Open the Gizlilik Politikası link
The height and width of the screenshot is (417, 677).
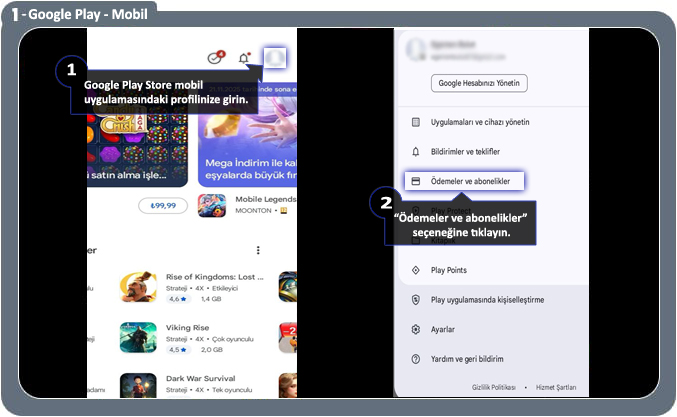[x=494, y=387]
